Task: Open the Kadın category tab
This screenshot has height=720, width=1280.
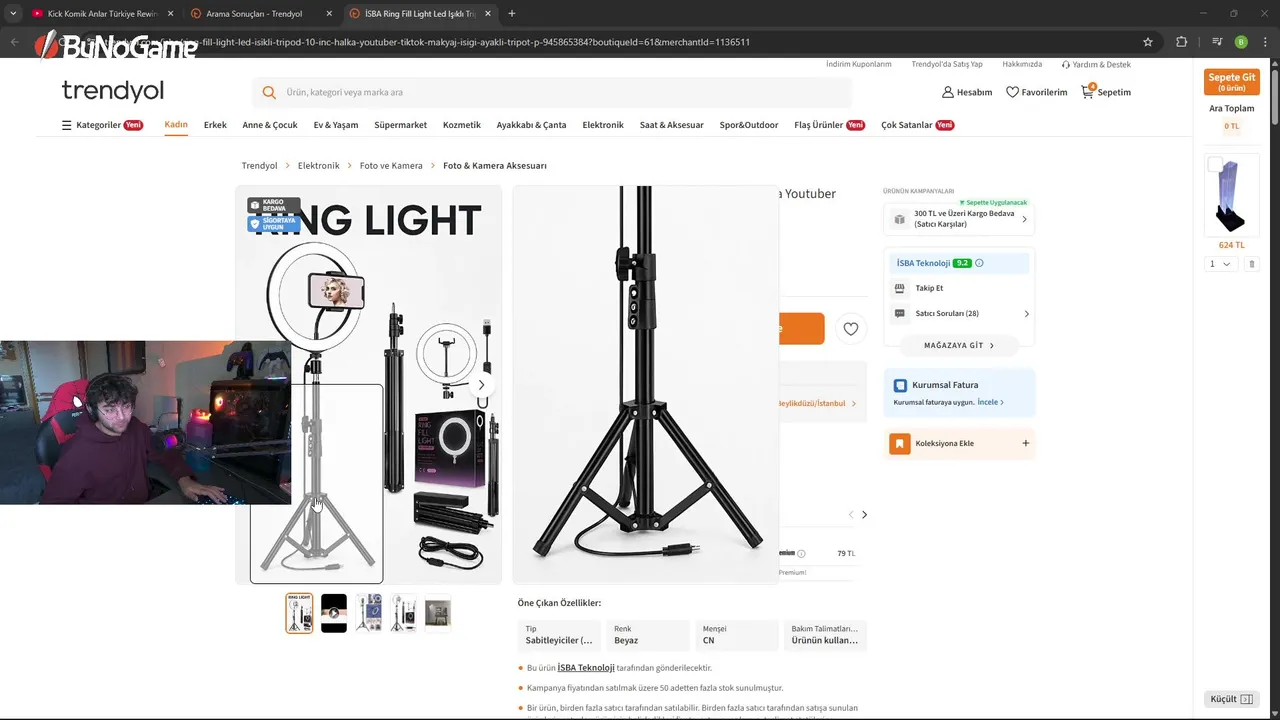Action: point(176,125)
